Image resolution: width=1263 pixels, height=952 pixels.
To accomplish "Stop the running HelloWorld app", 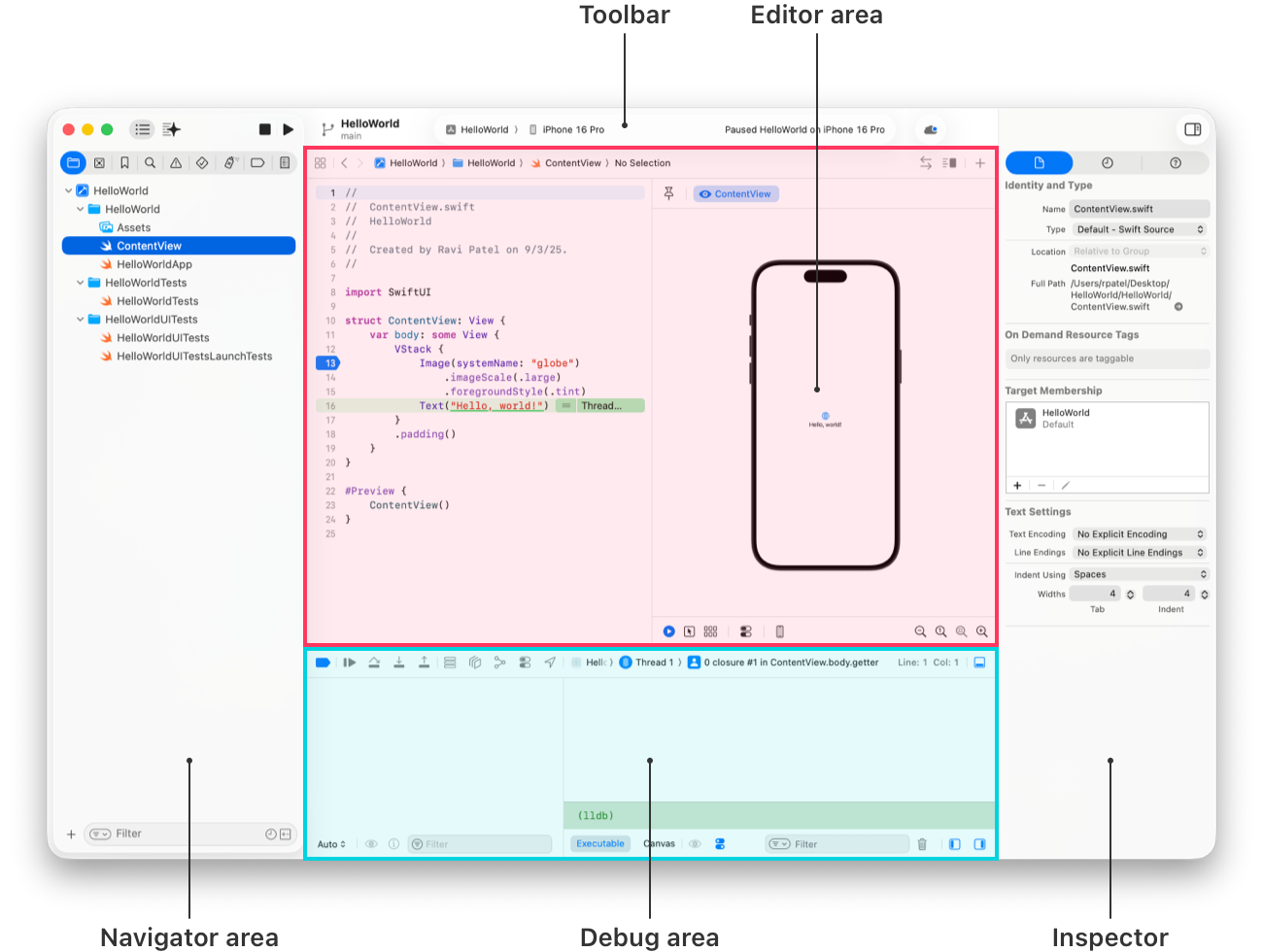I will click(x=265, y=129).
